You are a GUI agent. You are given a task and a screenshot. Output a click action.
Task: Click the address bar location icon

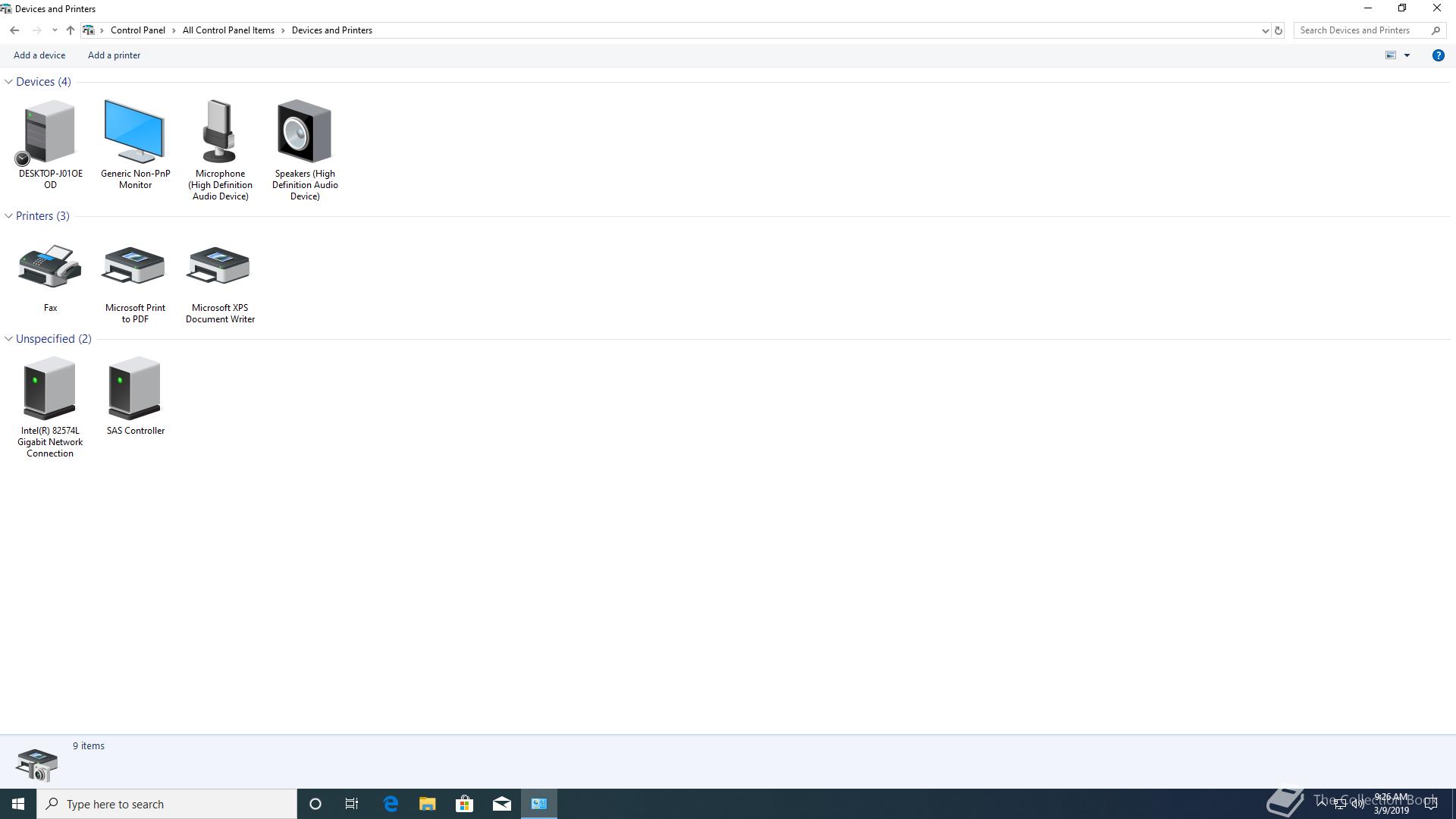89,30
